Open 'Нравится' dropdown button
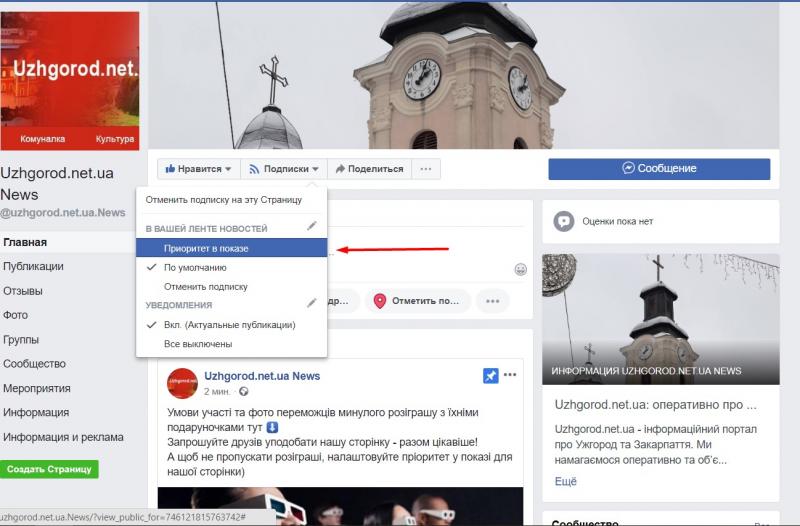 click(199, 169)
